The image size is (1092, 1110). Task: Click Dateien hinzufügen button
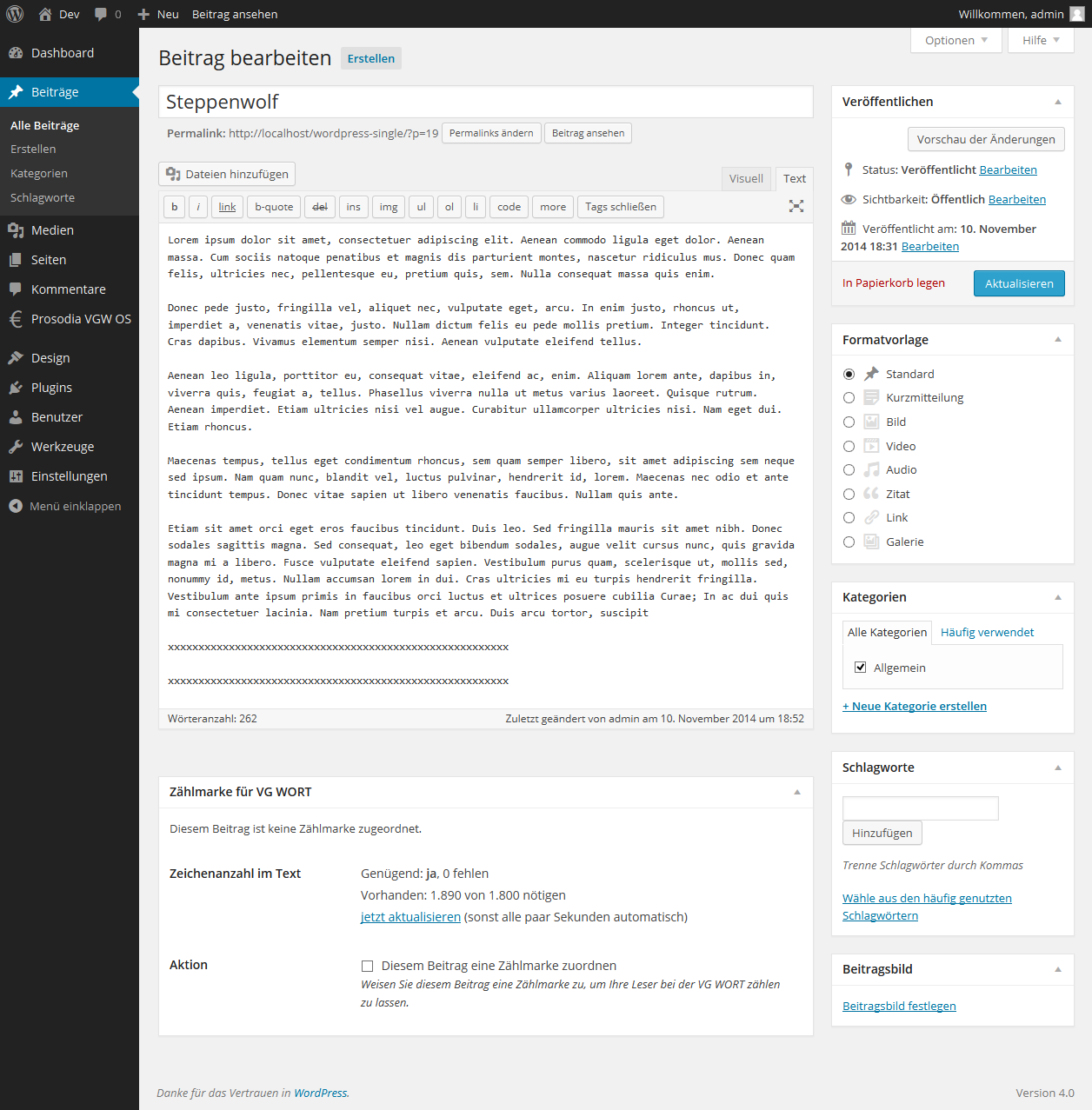coord(227,174)
